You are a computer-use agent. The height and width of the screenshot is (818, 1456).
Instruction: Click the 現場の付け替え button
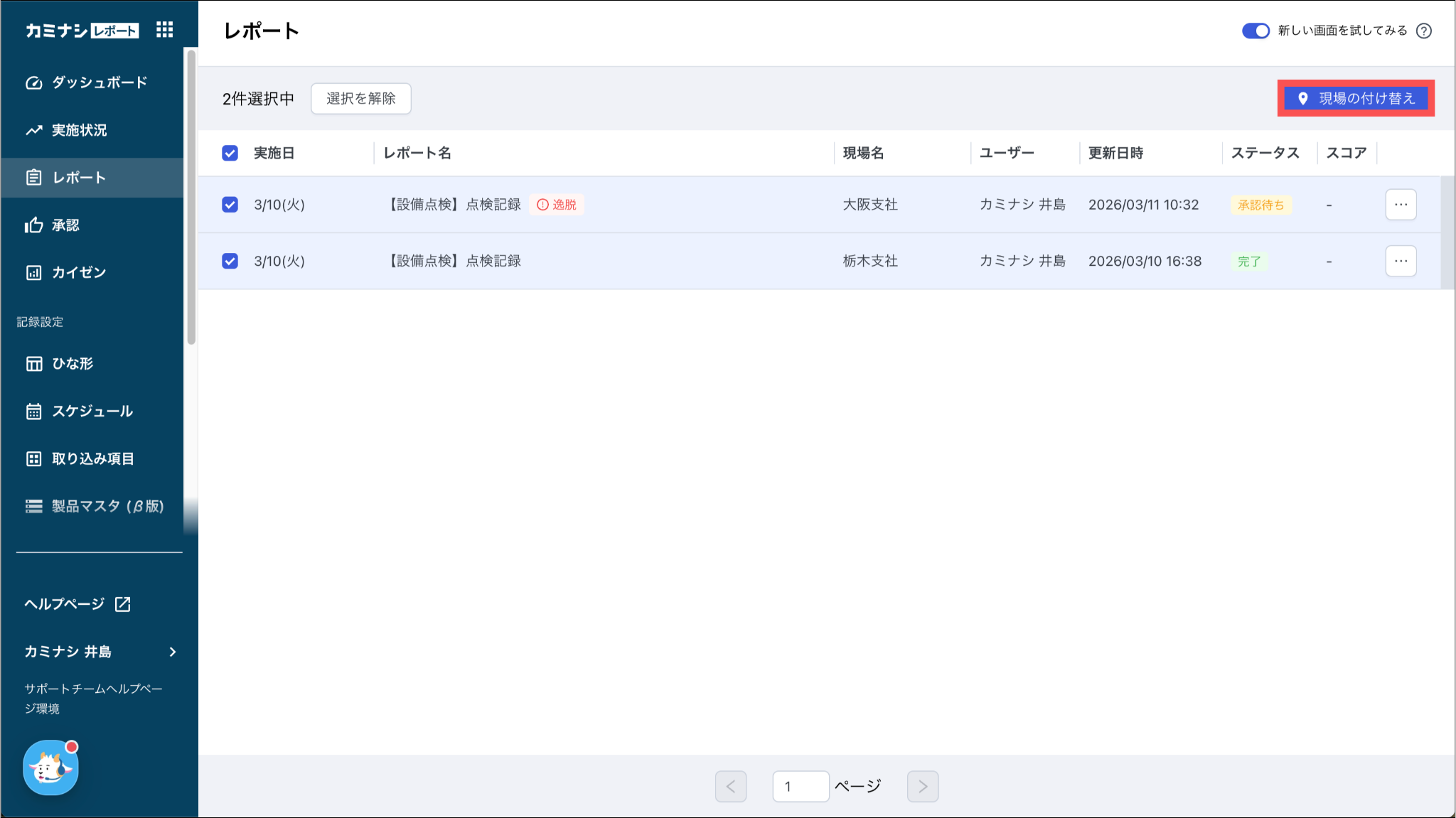[1355, 98]
